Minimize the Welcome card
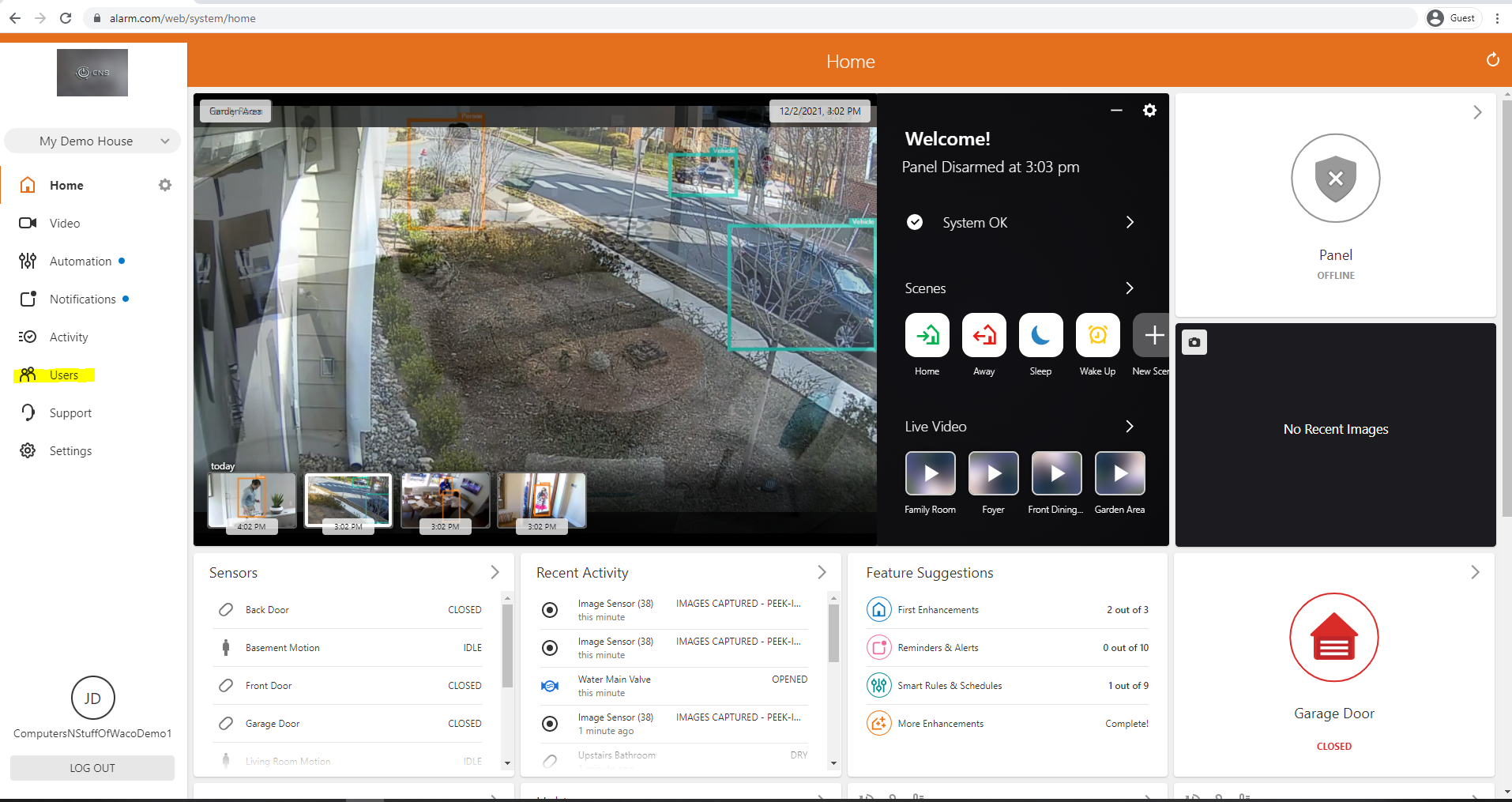Image resolution: width=1512 pixels, height=802 pixels. (1116, 111)
